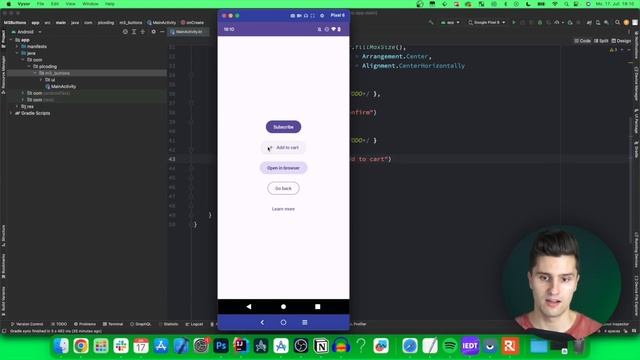Viewport: 640px width, 360px height.
Task: Click the Select Opened File target icon
Action: [125, 31]
